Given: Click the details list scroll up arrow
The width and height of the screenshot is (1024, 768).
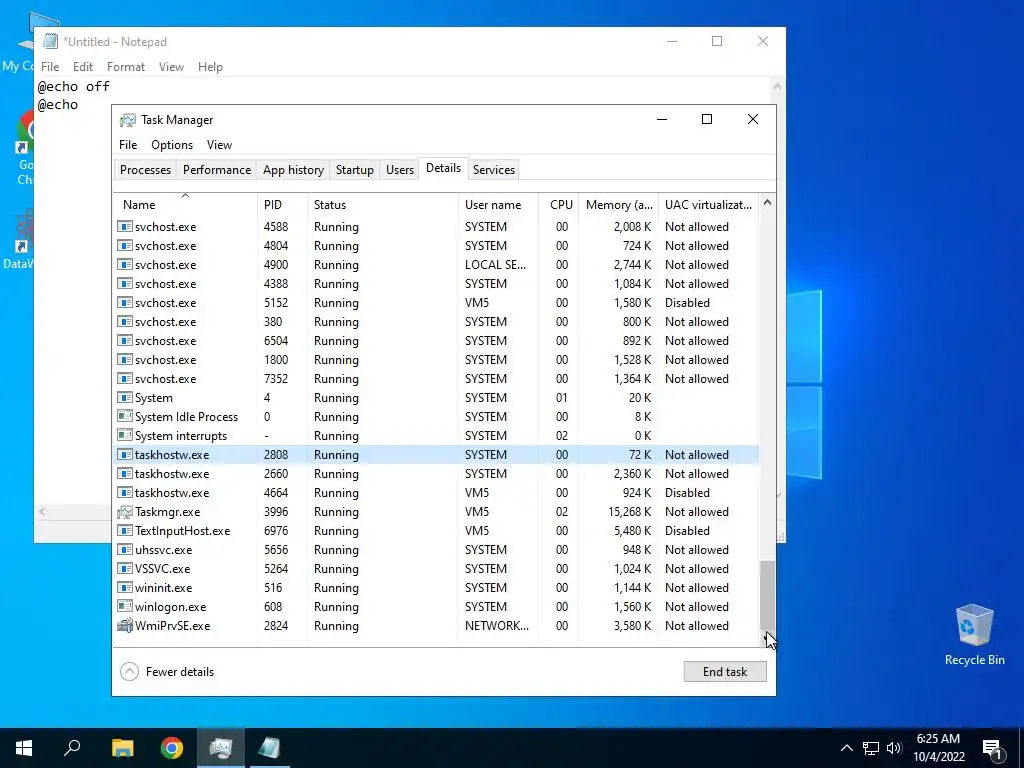Looking at the screenshot, I should coord(767,202).
